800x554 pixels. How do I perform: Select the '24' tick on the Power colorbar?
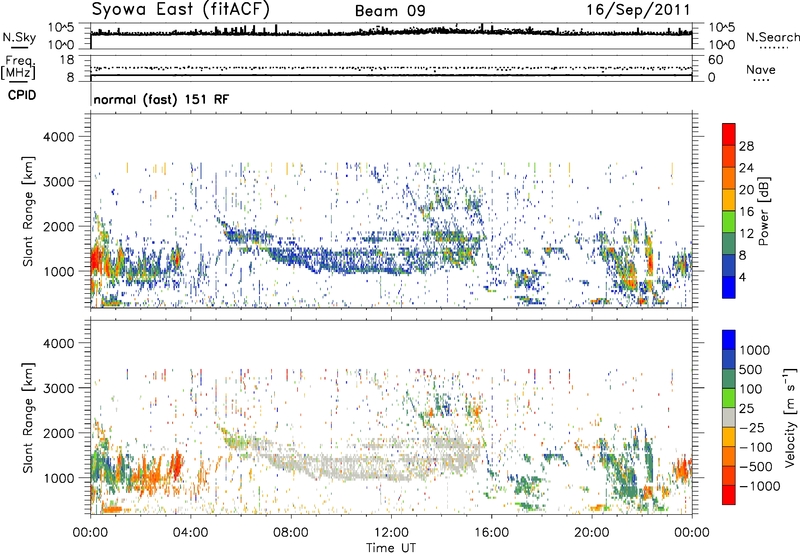[746, 168]
